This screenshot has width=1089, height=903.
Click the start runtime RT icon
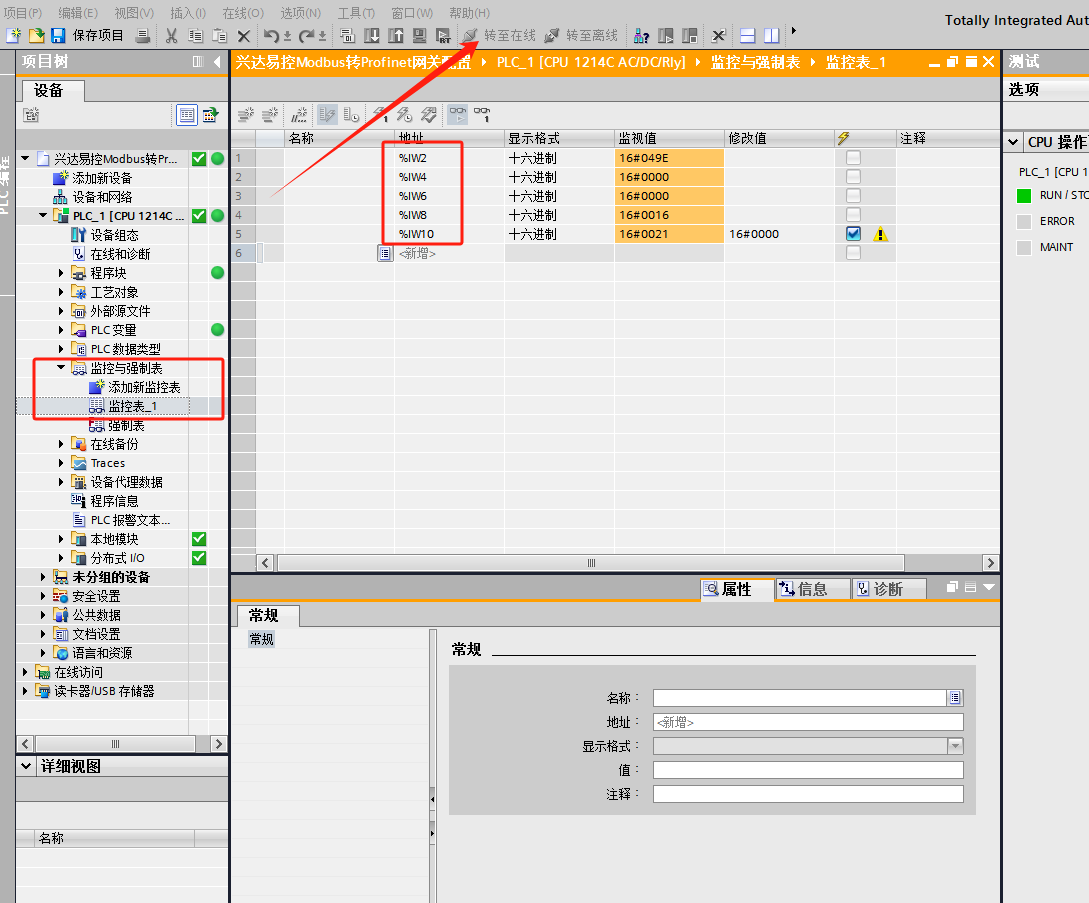(x=443, y=35)
